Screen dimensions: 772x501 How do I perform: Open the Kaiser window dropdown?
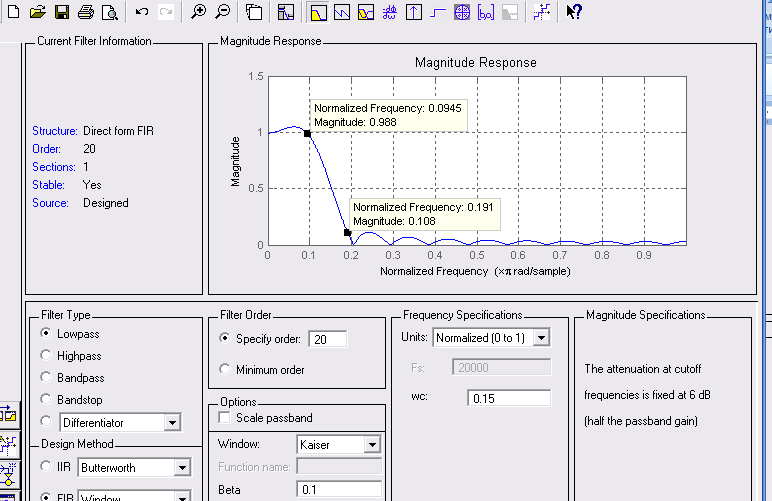pos(373,444)
